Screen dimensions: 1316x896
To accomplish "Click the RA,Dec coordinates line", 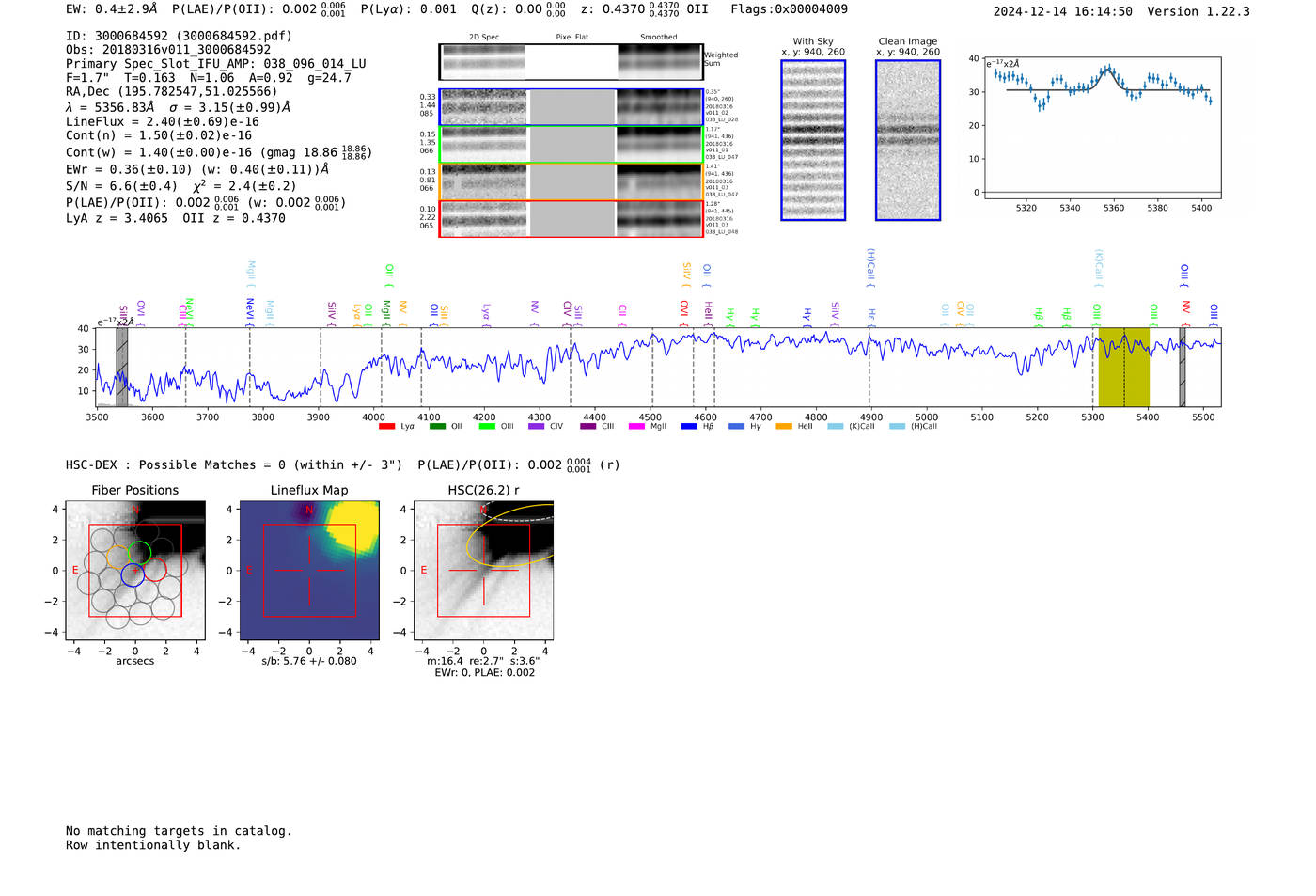I will point(172,91).
